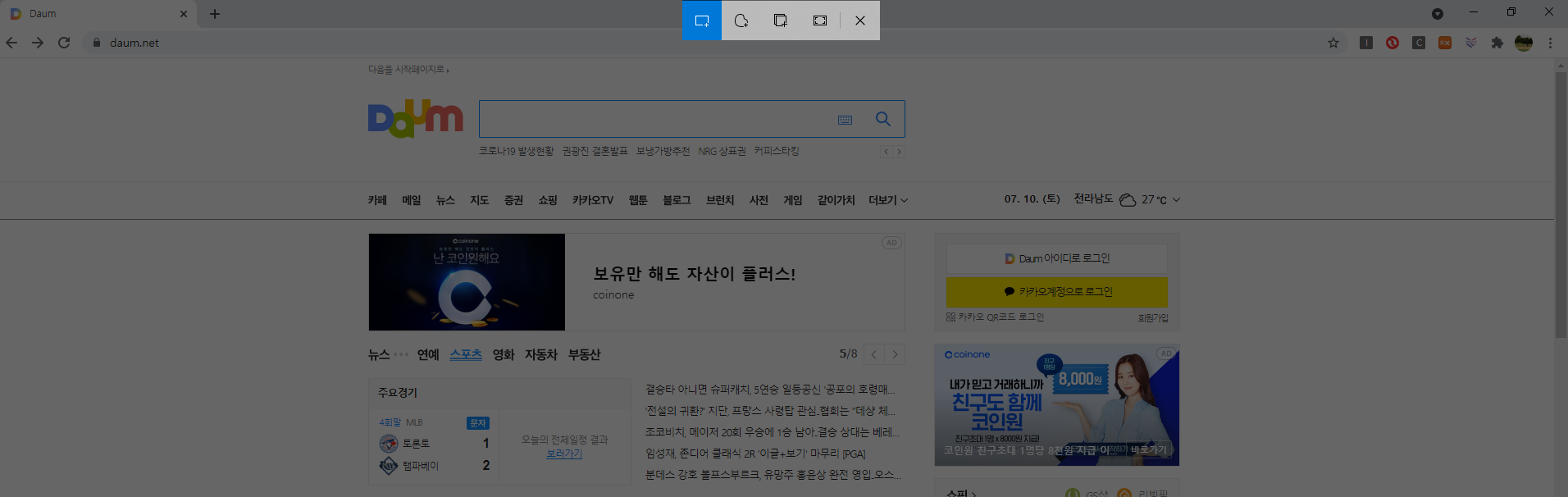Click the 회원가입 sign-up link
This screenshot has width=1568, height=497.
tap(1153, 318)
